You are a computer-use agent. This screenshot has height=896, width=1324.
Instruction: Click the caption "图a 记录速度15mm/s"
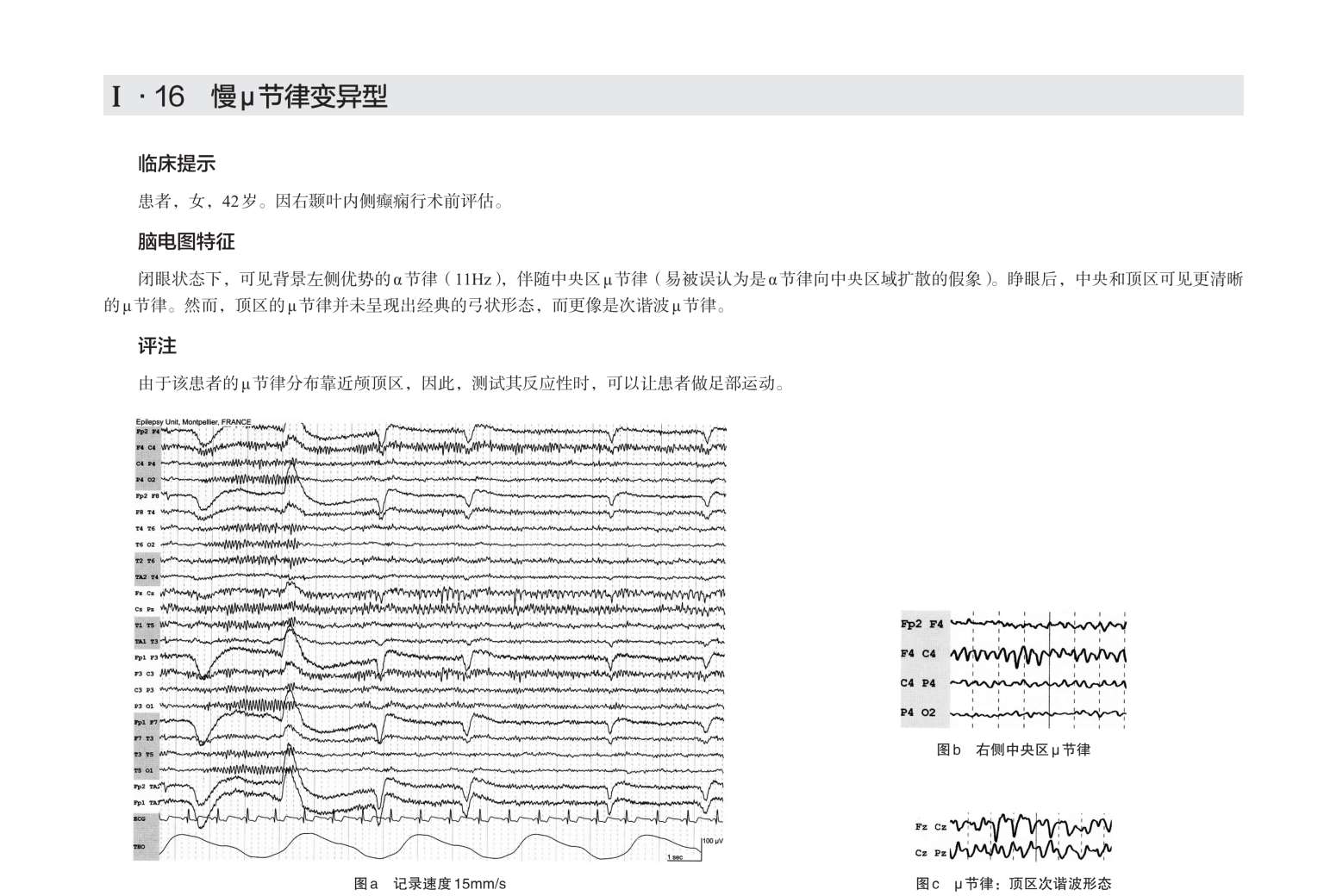tap(430, 884)
